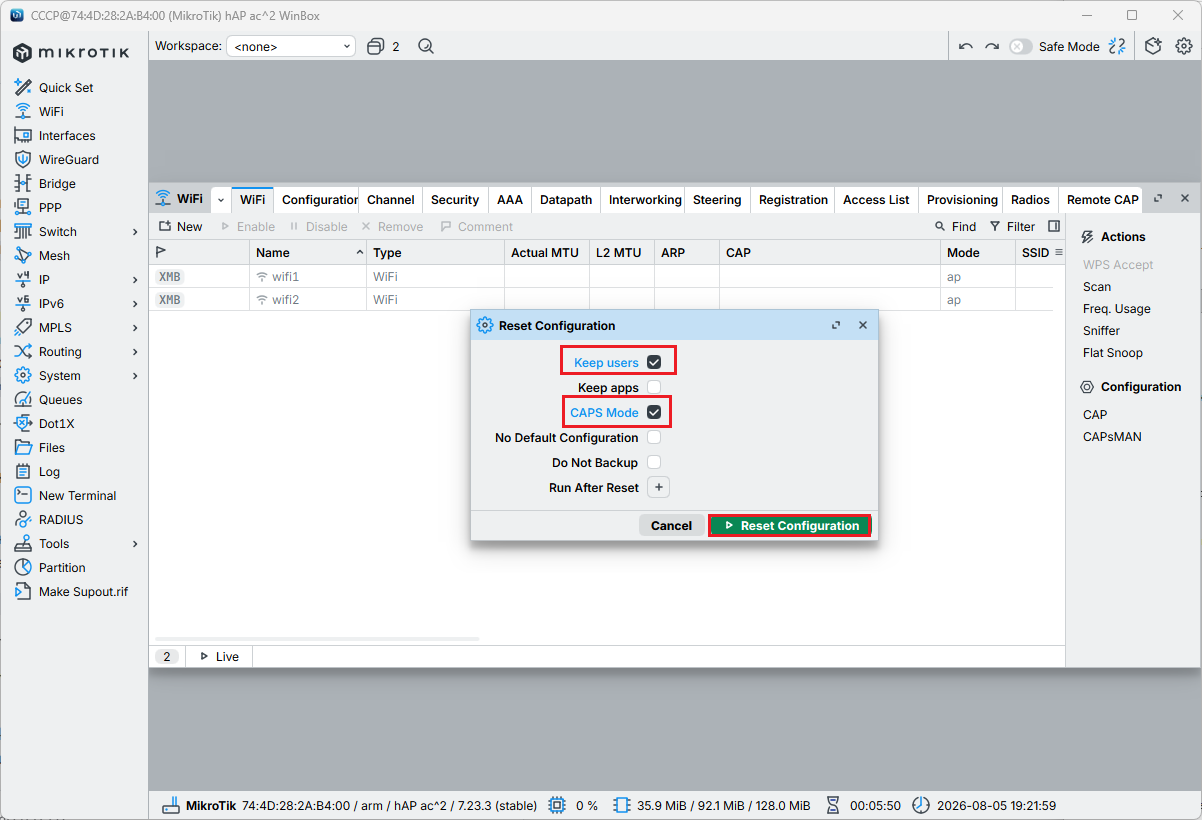Expand the System submenu
The width and height of the screenshot is (1202, 820).
135,376
